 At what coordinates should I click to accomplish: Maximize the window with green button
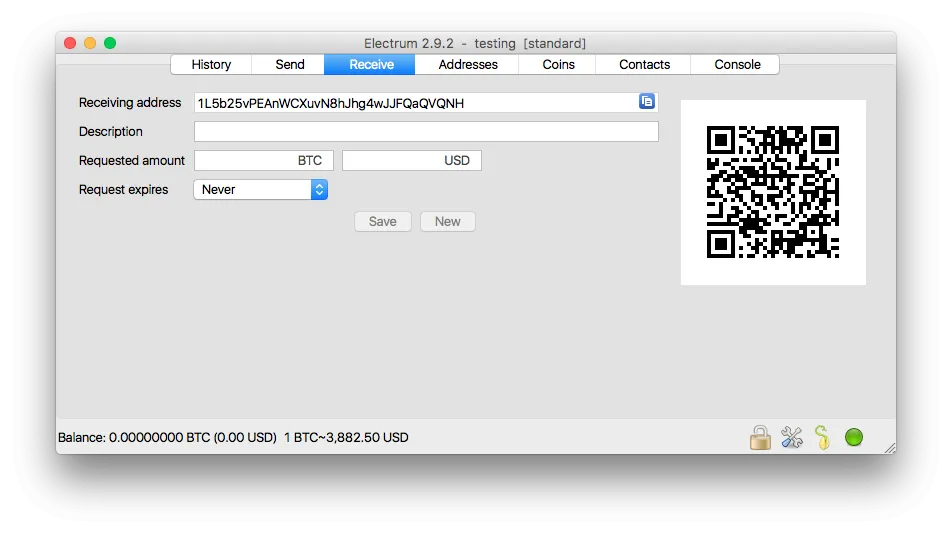pos(110,43)
